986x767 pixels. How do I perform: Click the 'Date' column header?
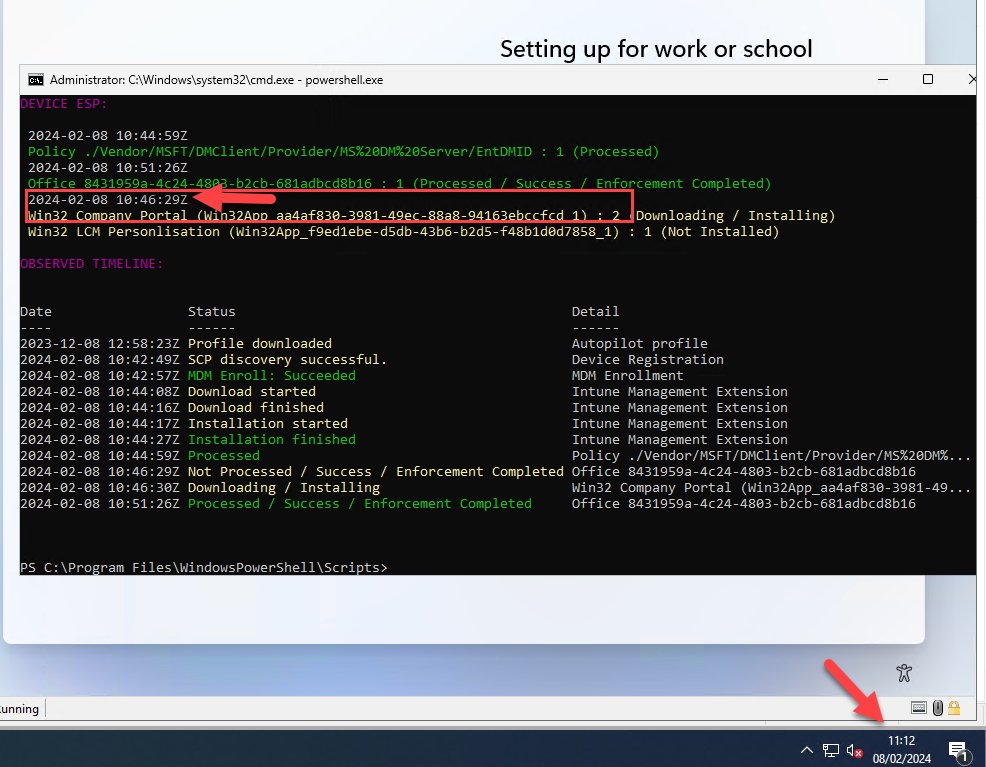click(36, 311)
